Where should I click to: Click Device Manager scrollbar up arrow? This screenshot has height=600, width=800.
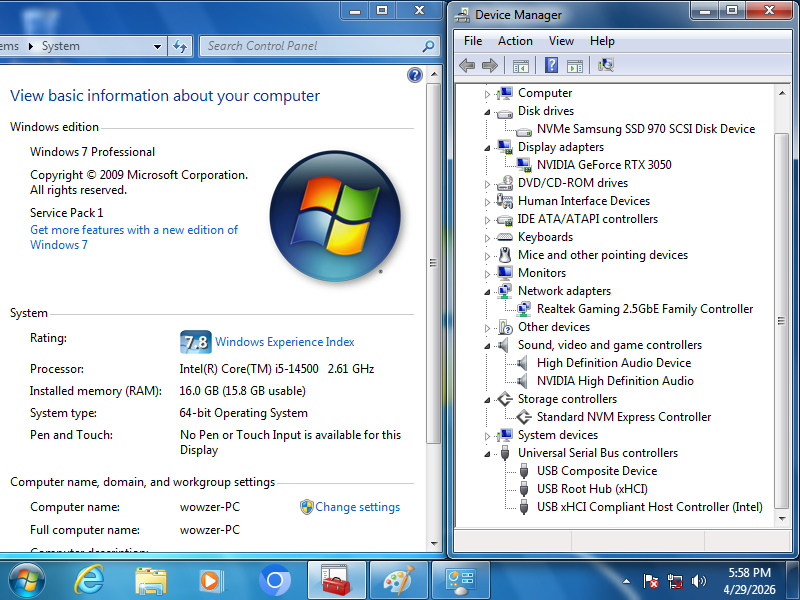[782, 93]
